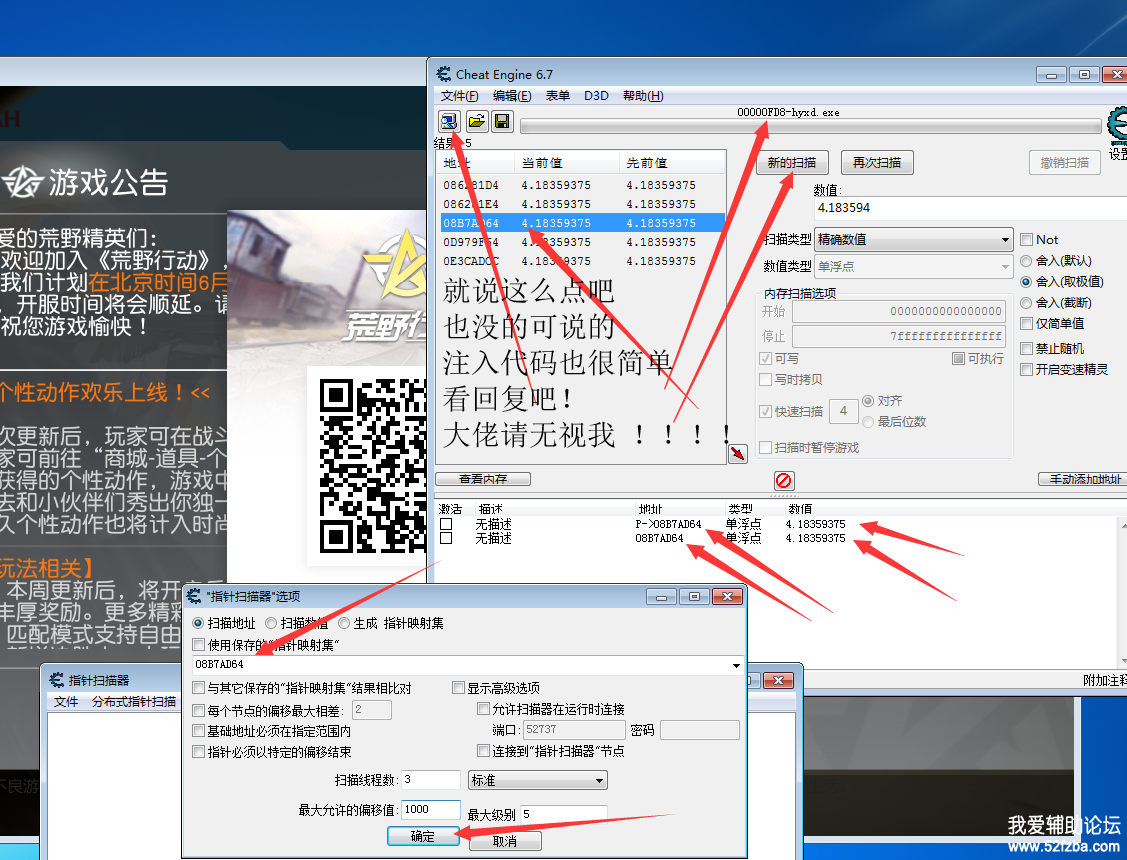Select the 最后位数 radio button
Screen dimensions: 1127x860
(868, 422)
